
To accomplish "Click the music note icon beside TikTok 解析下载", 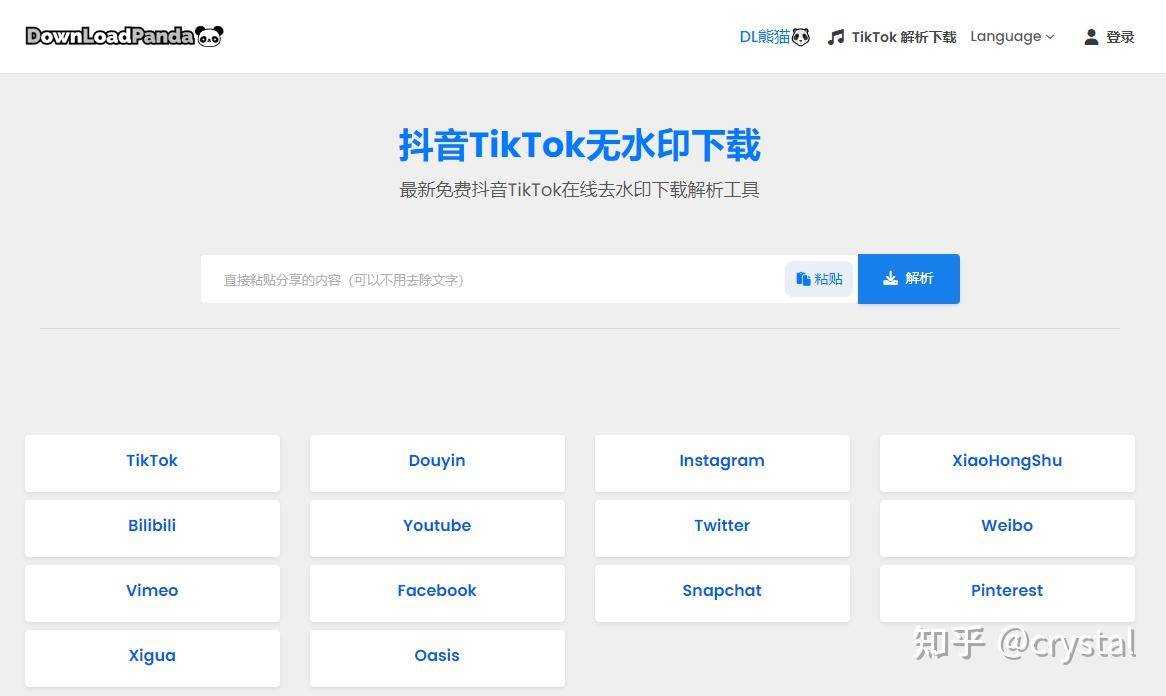I will 836,36.
